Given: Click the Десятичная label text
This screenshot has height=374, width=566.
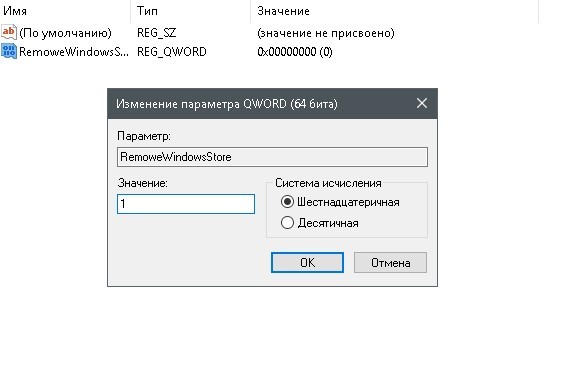Looking at the screenshot, I should point(328,223).
